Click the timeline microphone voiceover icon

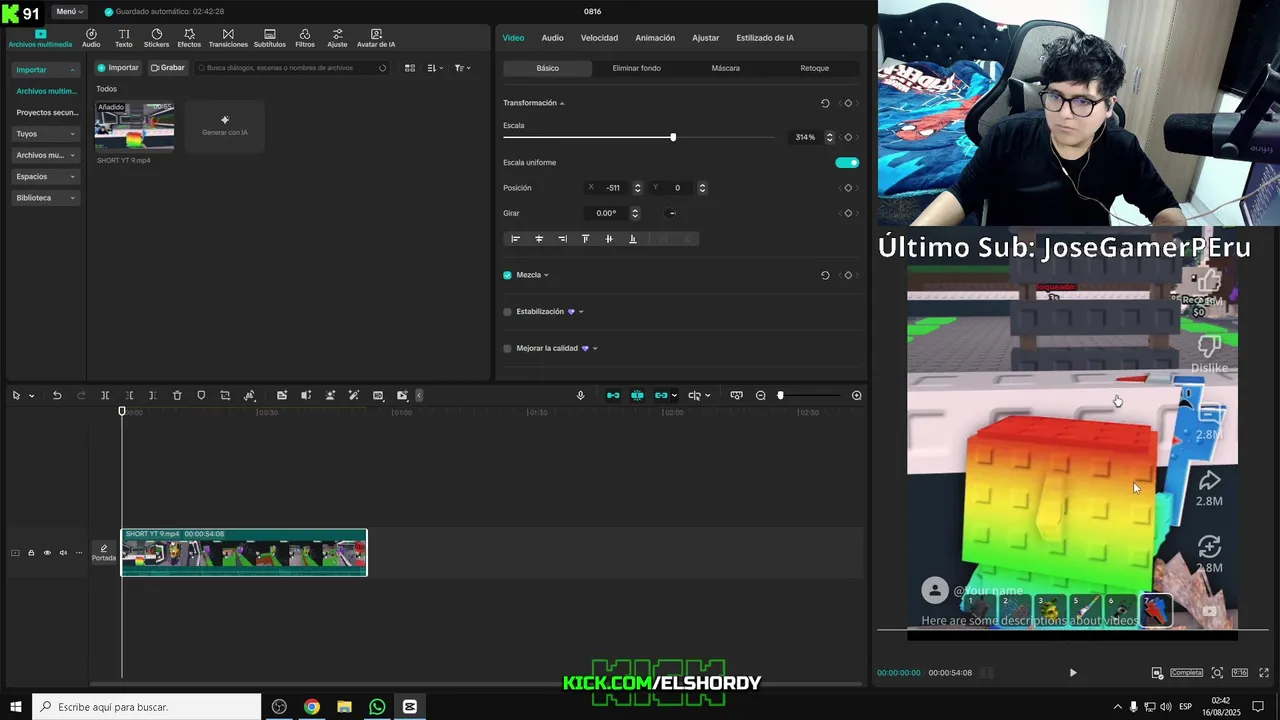580,396
